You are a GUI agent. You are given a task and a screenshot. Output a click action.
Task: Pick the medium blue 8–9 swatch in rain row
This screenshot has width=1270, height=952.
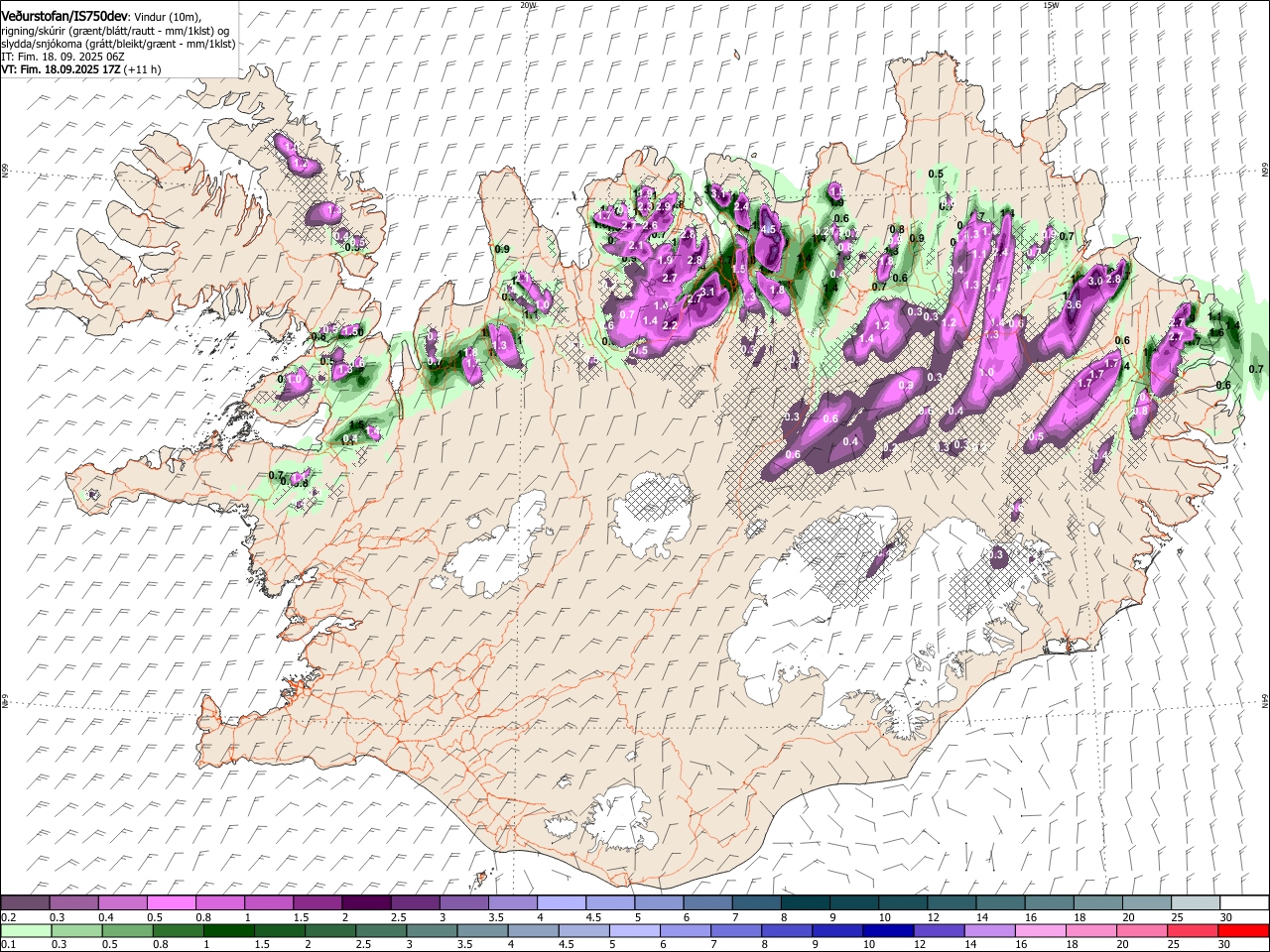(787, 931)
